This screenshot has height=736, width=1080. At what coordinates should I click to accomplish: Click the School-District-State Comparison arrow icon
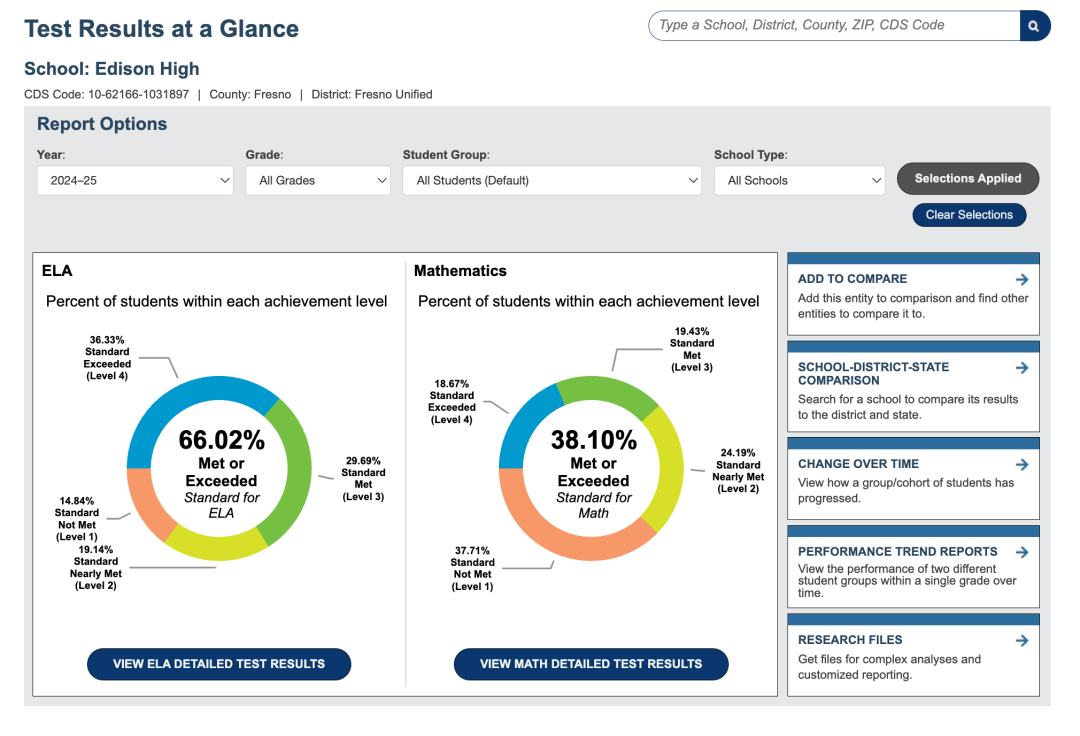click(x=1022, y=368)
